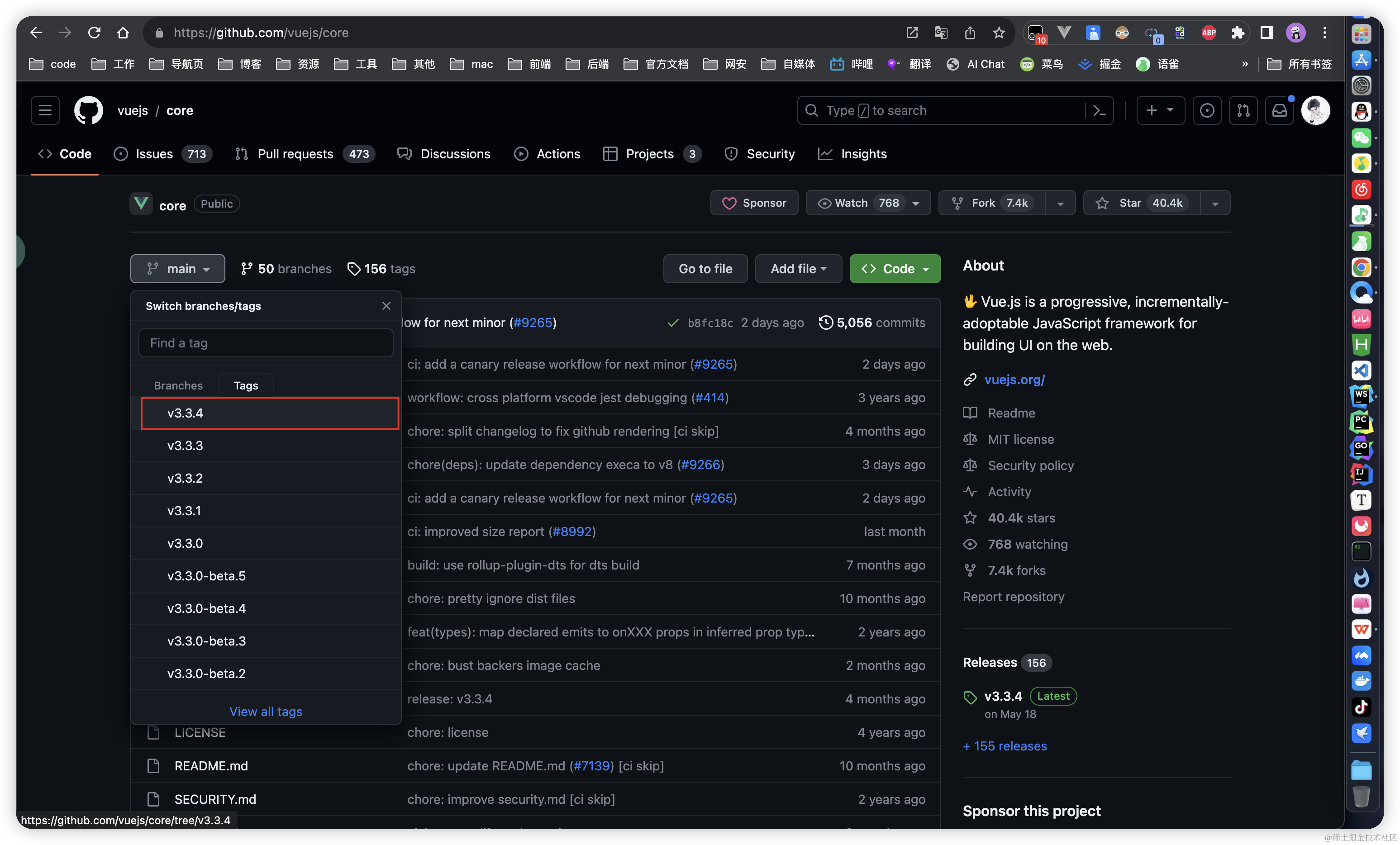
Task: Open the Discussions tab
Action: pos(444,154)
